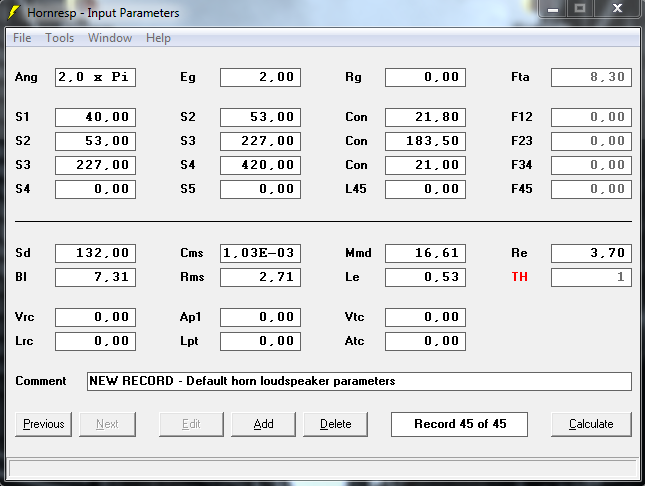This screenshot has width=645, height=486.
Task: Close the Hornresp window
Action: coord(617,9)
